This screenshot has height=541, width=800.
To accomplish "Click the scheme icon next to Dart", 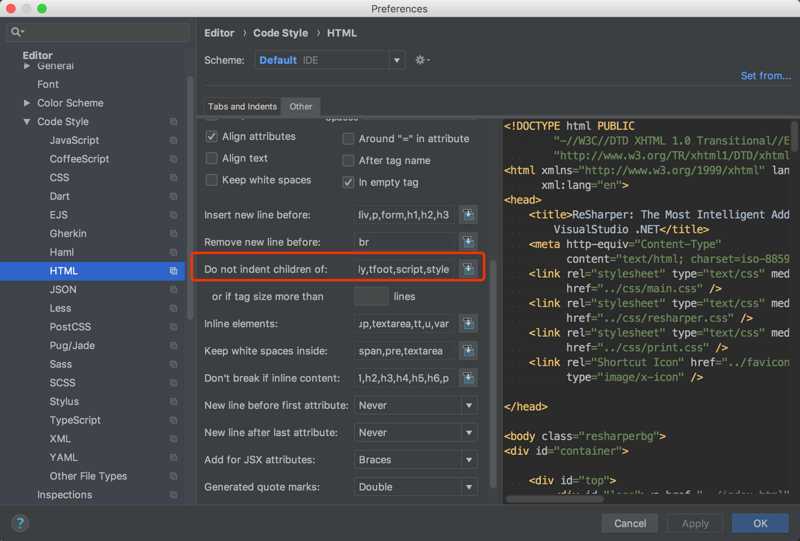I will 173,196.
